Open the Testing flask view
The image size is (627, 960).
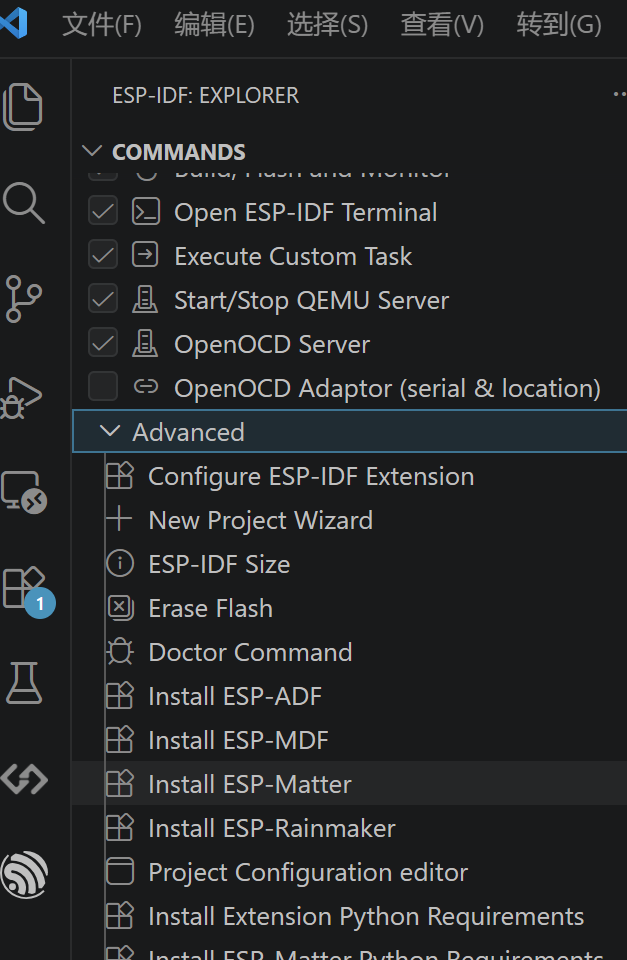click(24, 683)
